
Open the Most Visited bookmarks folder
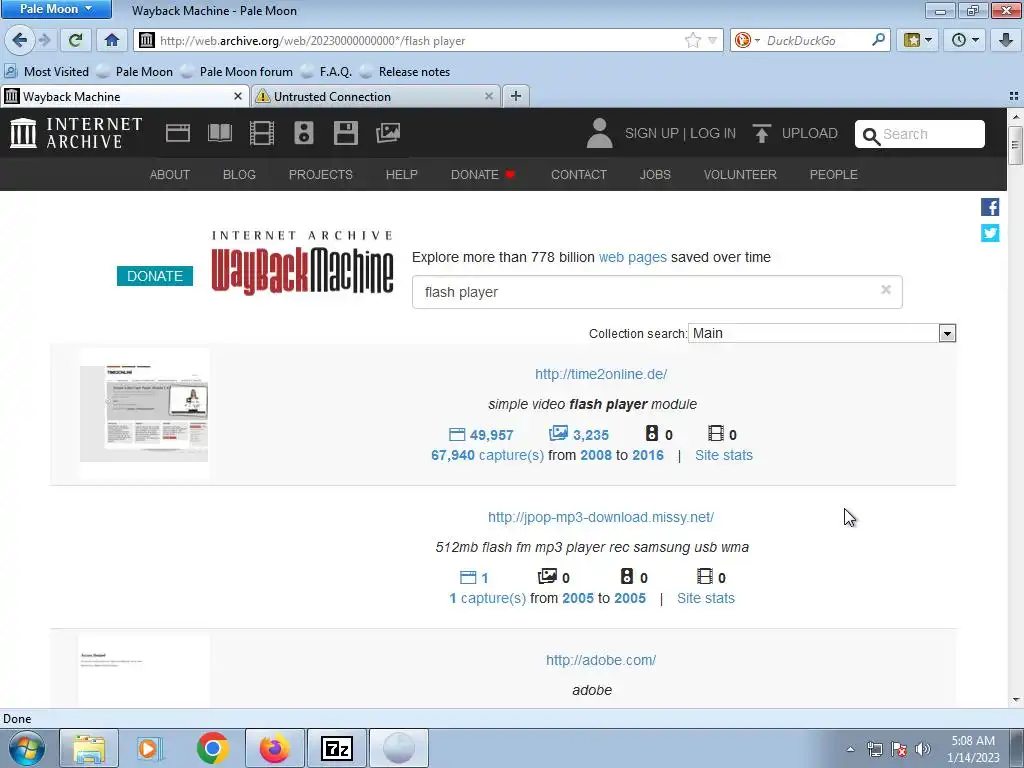click(x=46, y=72)
